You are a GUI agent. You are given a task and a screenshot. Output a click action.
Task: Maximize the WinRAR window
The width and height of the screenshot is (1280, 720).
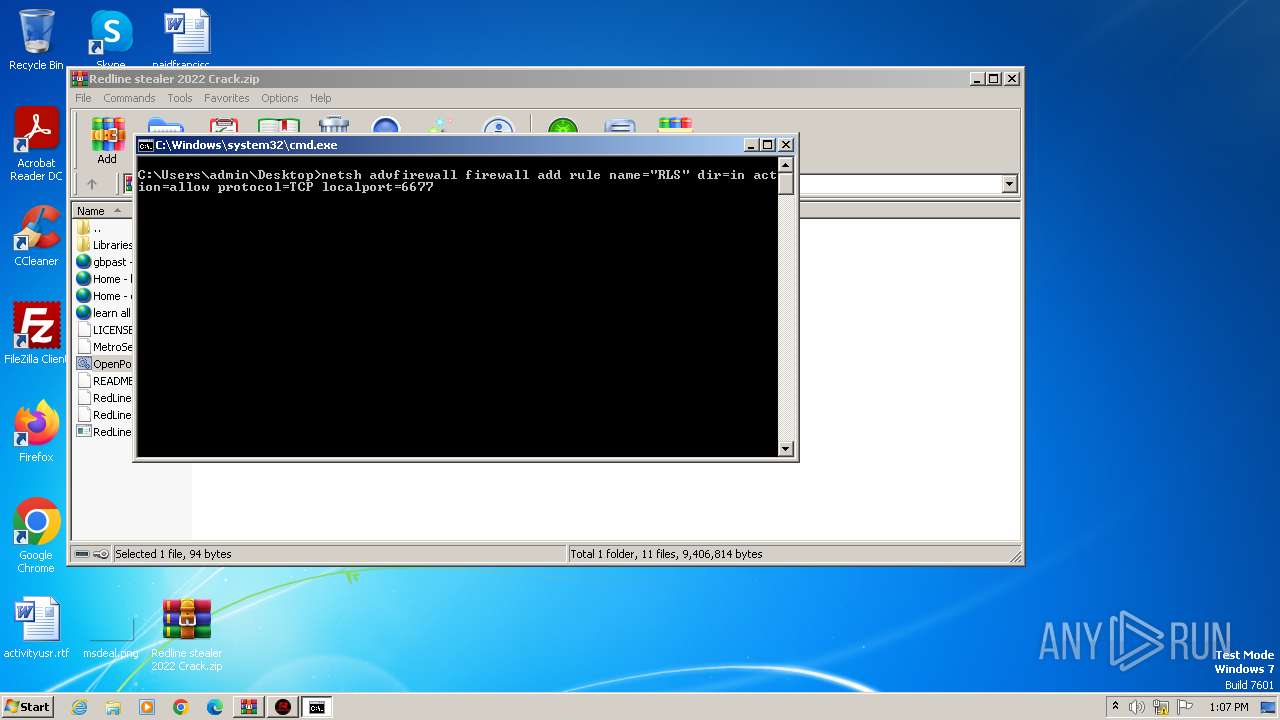pyautogui.click(x=994, y=79)
